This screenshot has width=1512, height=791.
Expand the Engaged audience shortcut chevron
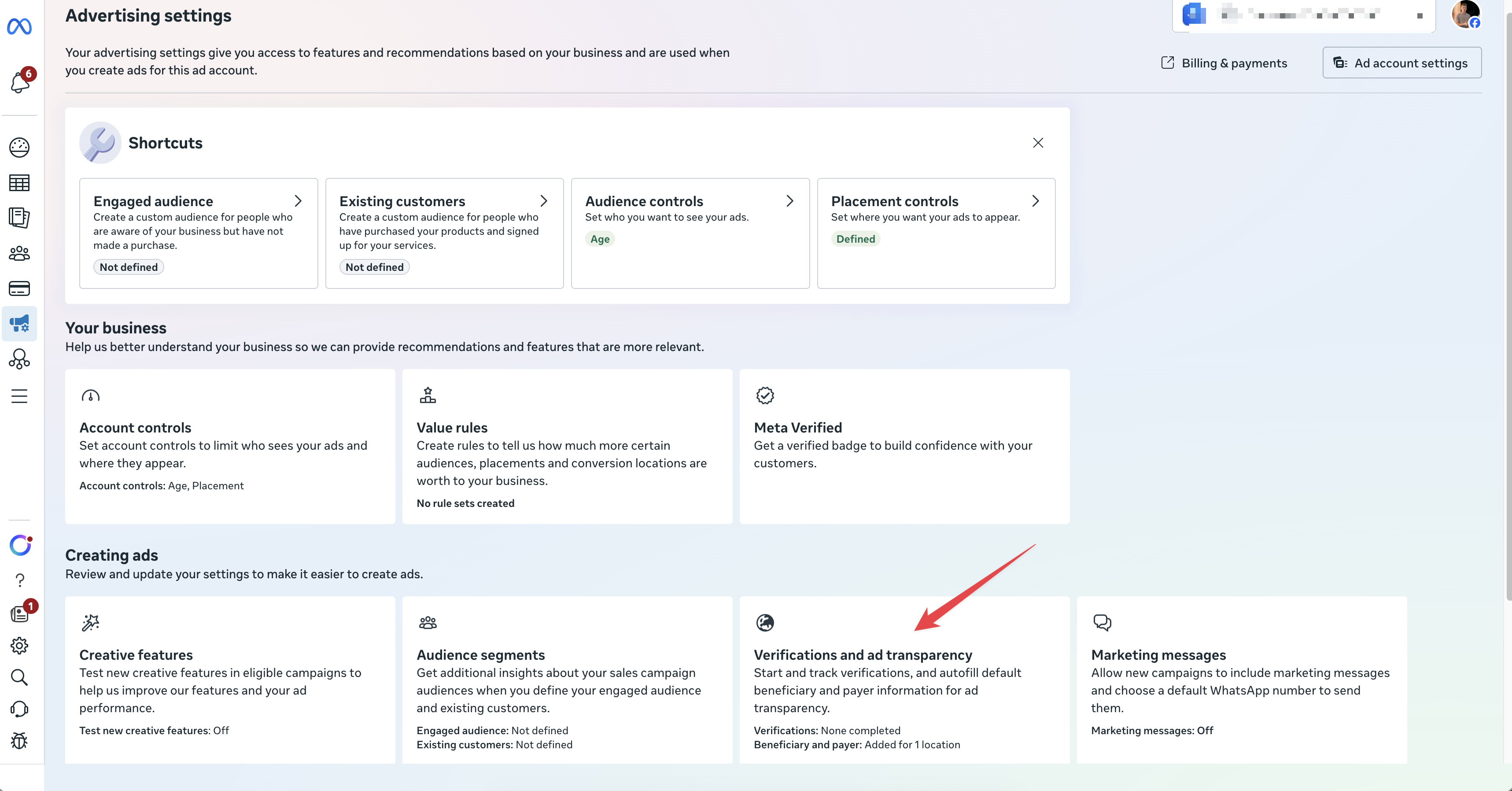pyautogui.click(x=298, y=201)
